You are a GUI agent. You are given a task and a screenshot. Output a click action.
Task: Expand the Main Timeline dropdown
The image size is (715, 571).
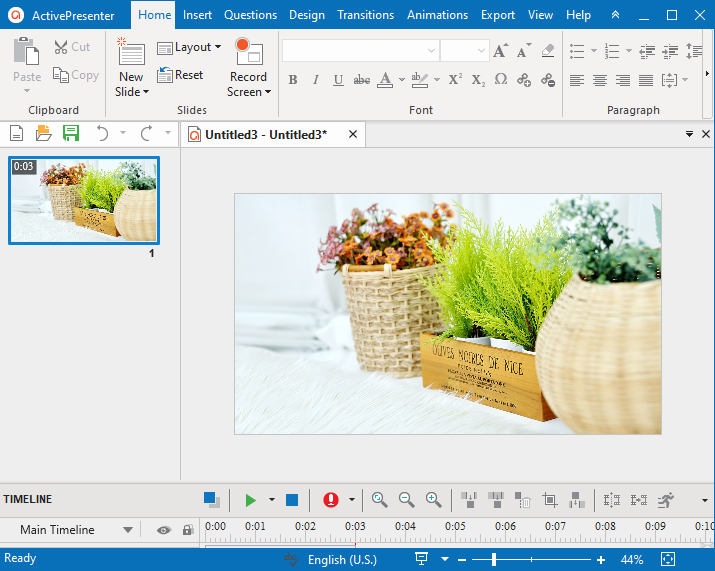[128, 530]
